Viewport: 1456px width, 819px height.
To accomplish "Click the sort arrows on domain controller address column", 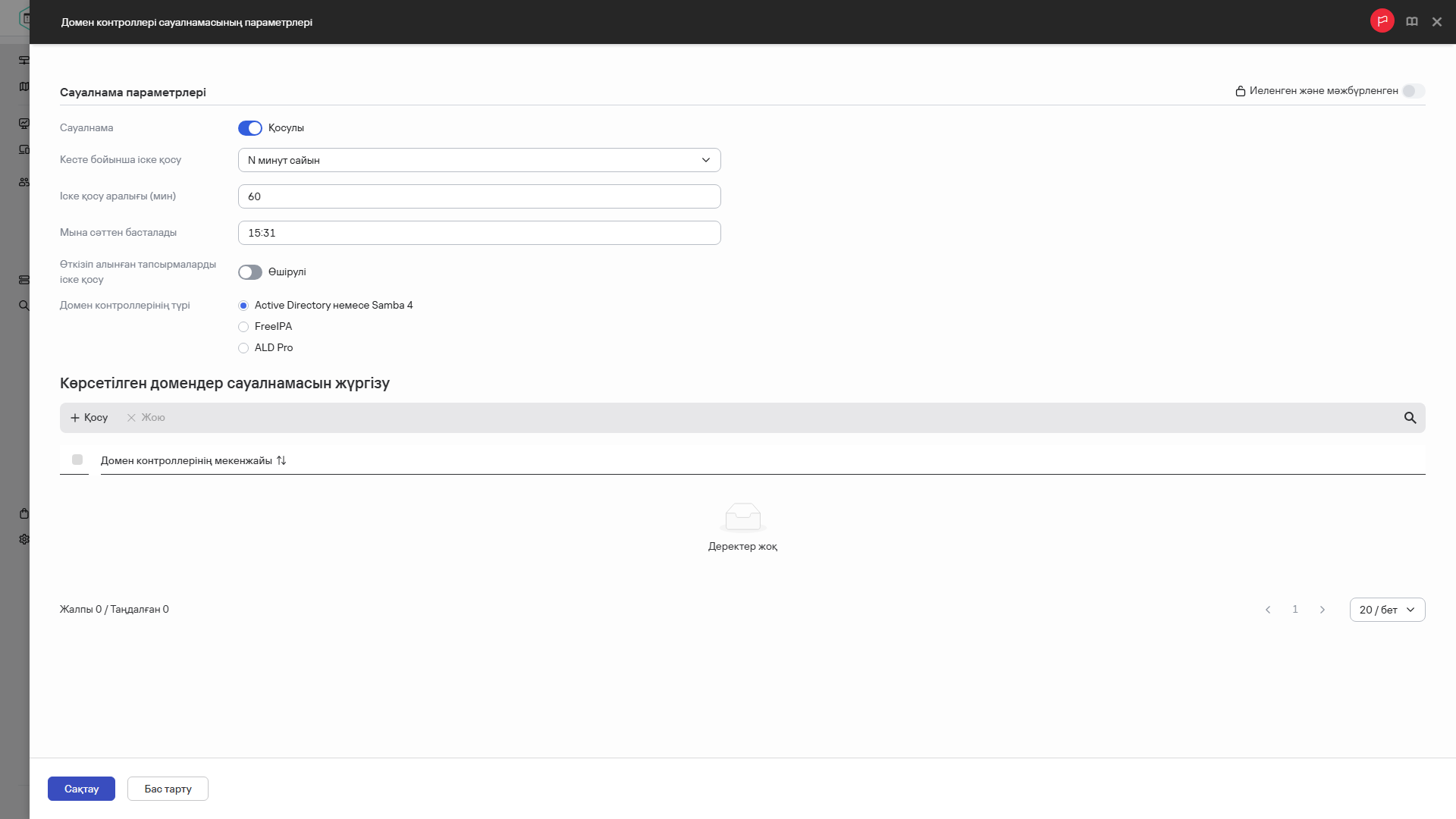I will click(281, 460).
